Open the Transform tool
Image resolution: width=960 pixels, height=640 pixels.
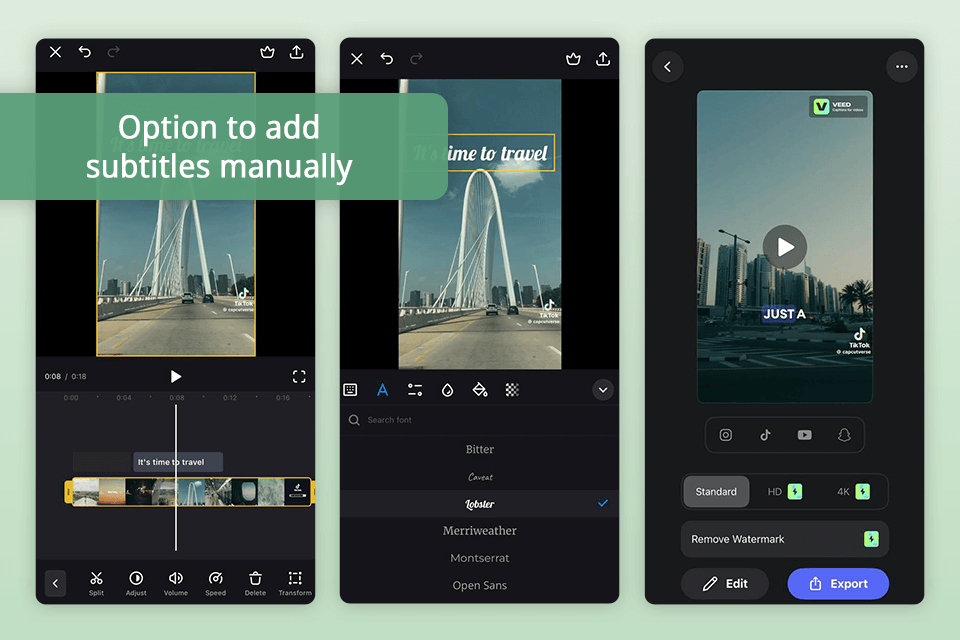[x=295, y=584]
